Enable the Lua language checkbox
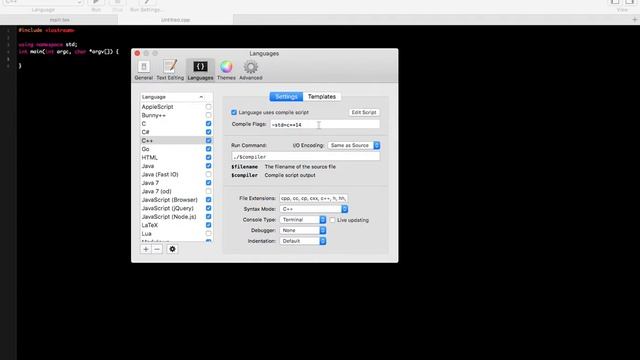640x360 pixels. (209, 234)
